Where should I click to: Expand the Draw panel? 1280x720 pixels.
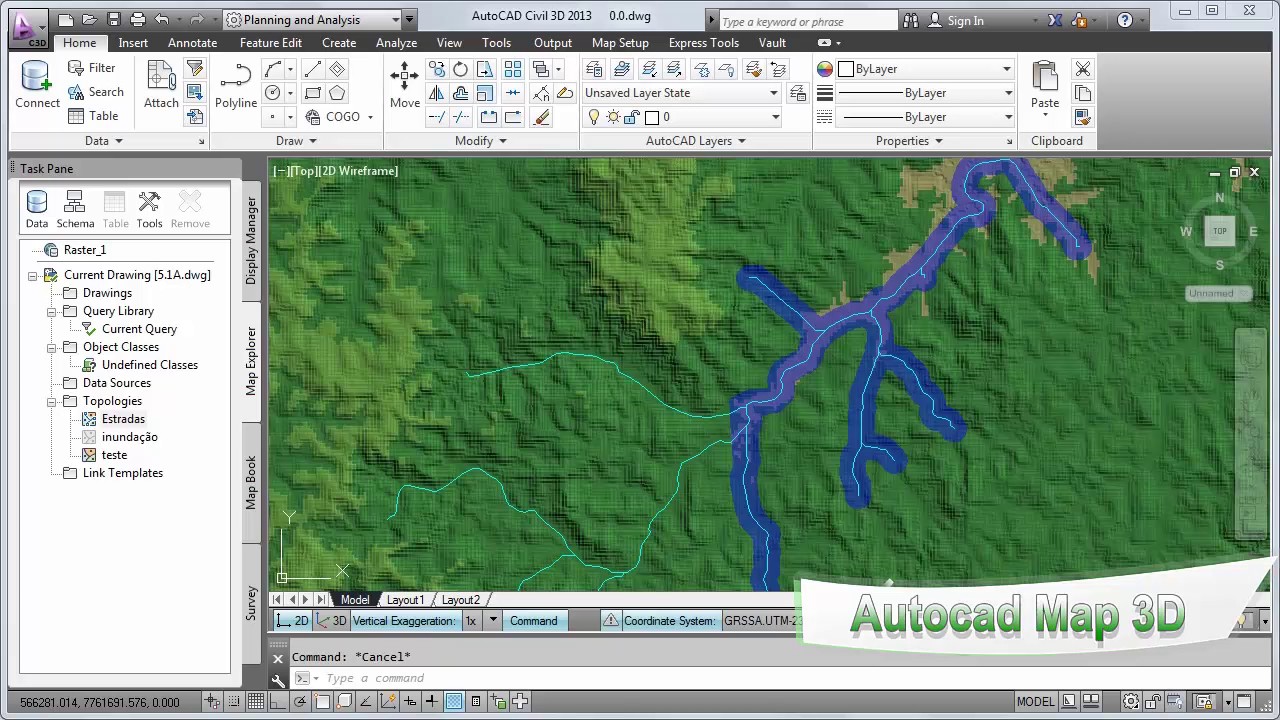[296, 141]
